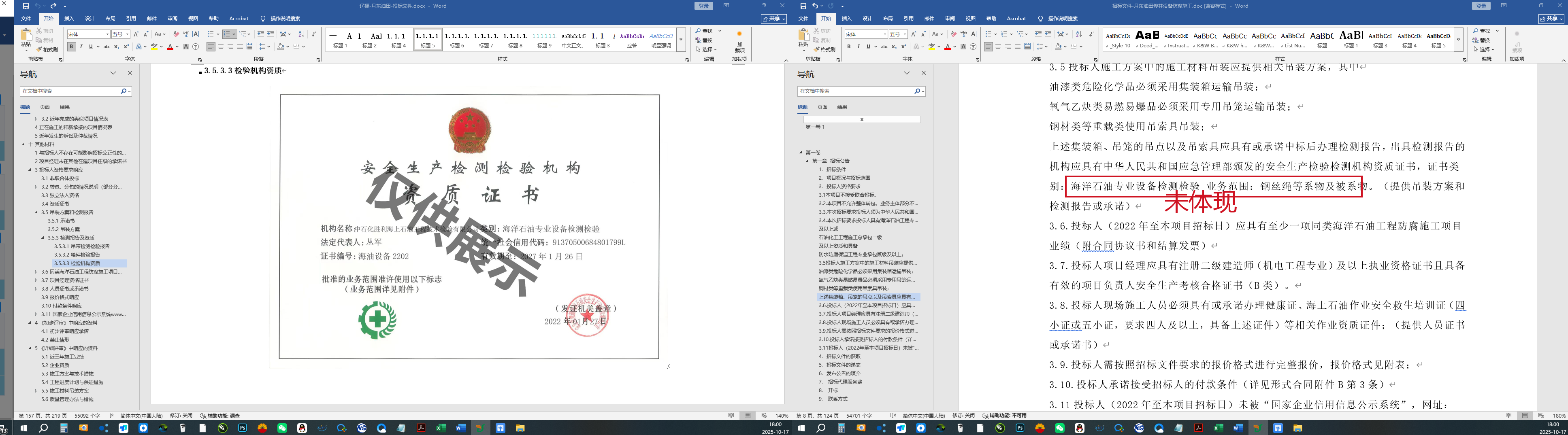This screenshot has width=1568, height=435.
Task: Open Photoshop from the left taskbar
Action: coord(242,428)
